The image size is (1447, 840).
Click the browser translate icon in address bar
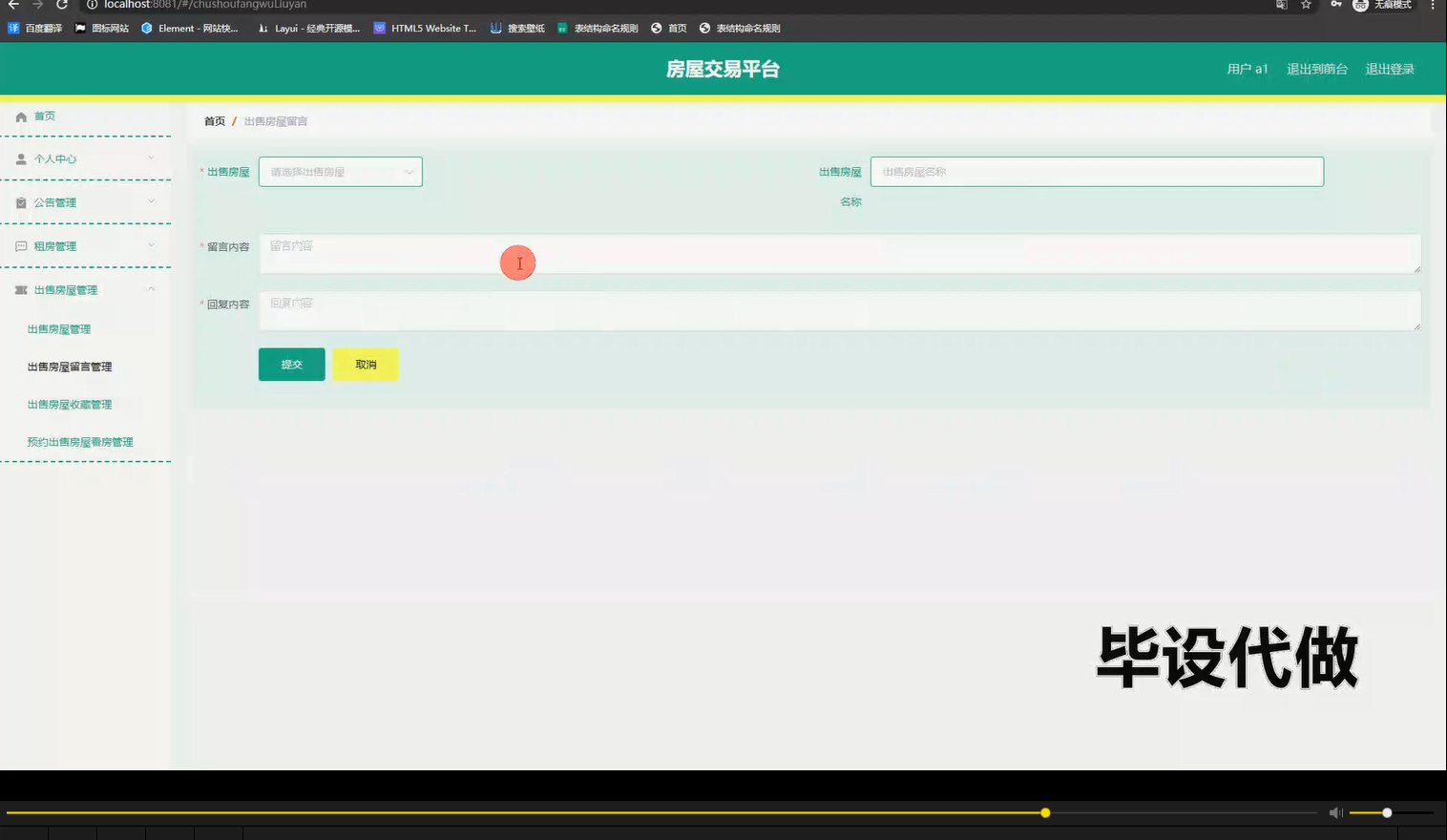coord(1280,5)
